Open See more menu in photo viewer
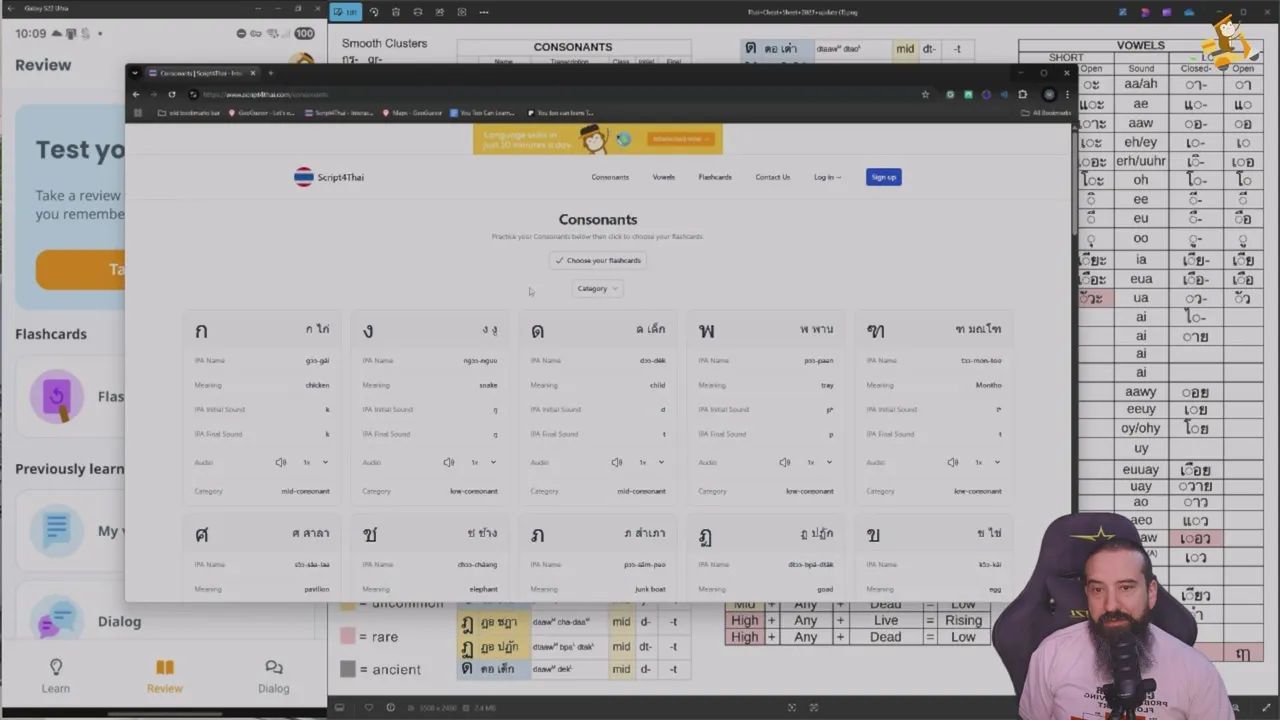1280x720 pixels. (484, 12)
